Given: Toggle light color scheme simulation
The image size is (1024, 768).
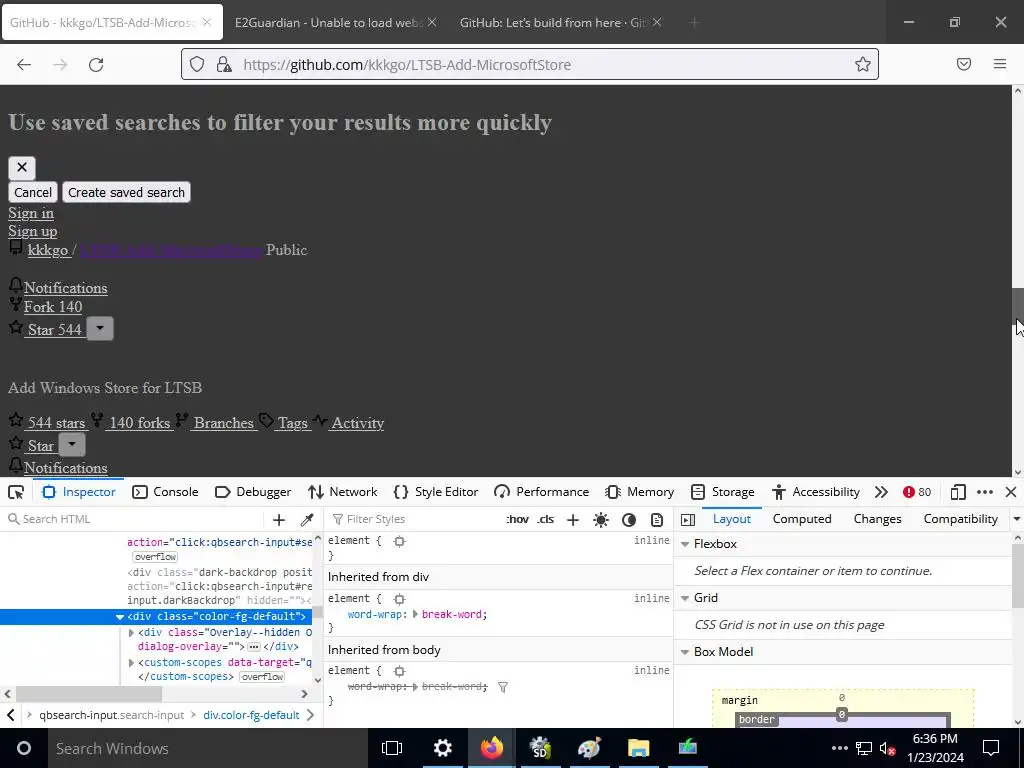Looking at the screenshot, I should click(x=601, y=519).
